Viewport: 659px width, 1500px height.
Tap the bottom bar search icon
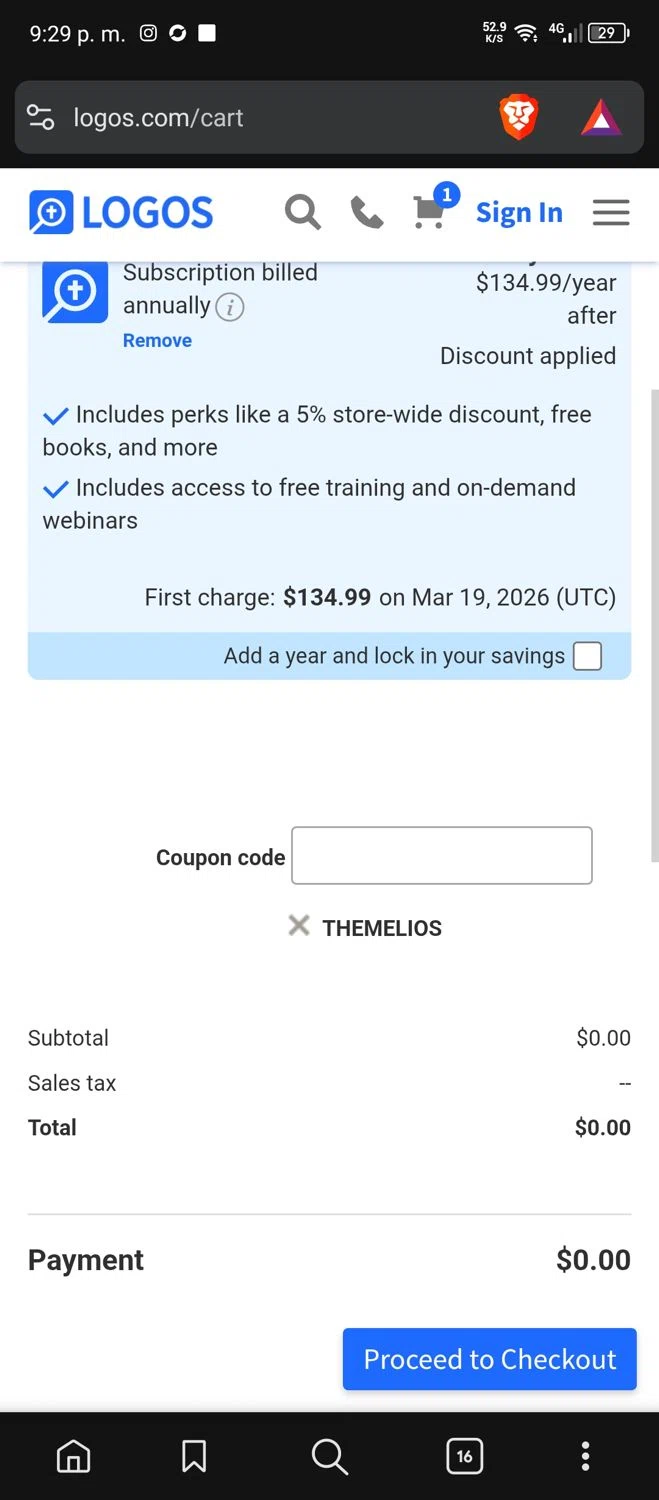329,1456
